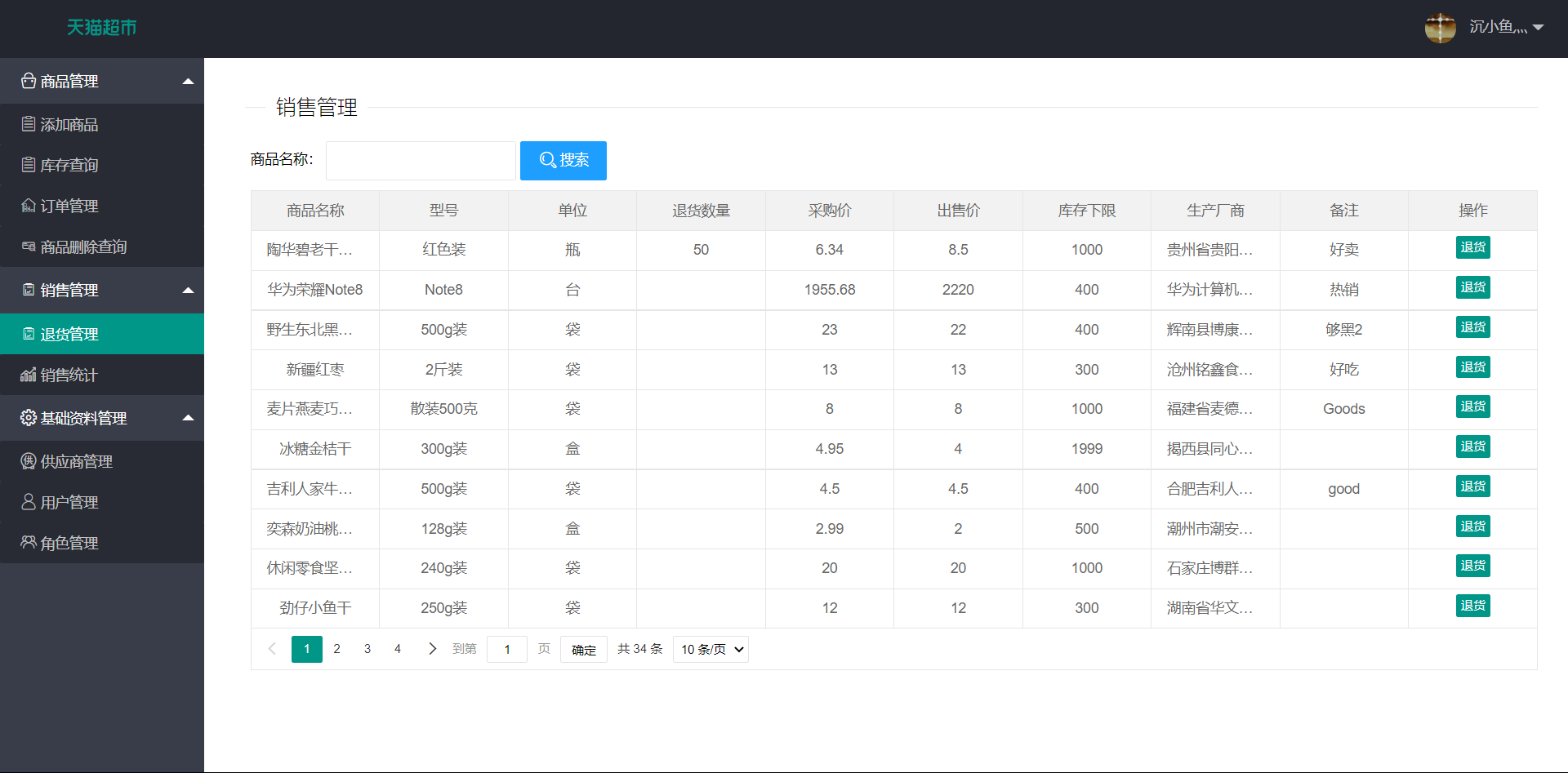The width and height of the screenshot is (1568, 773).
Task: Click the 角色管理 sidebar icon
Action: point(29,543)
